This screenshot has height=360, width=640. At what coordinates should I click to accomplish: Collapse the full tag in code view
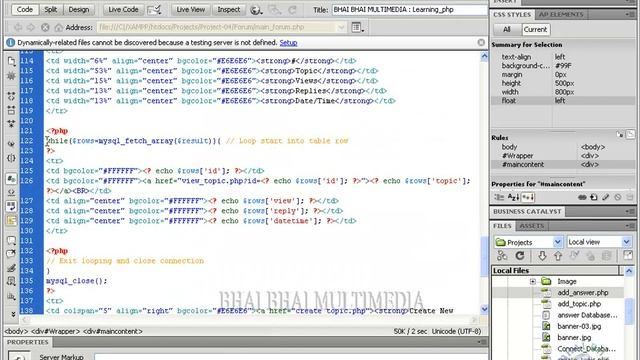(x=11, y=97)
